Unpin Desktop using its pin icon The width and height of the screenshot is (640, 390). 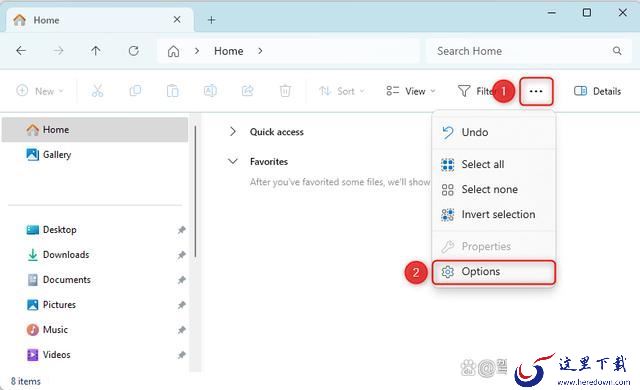(181, 230)
